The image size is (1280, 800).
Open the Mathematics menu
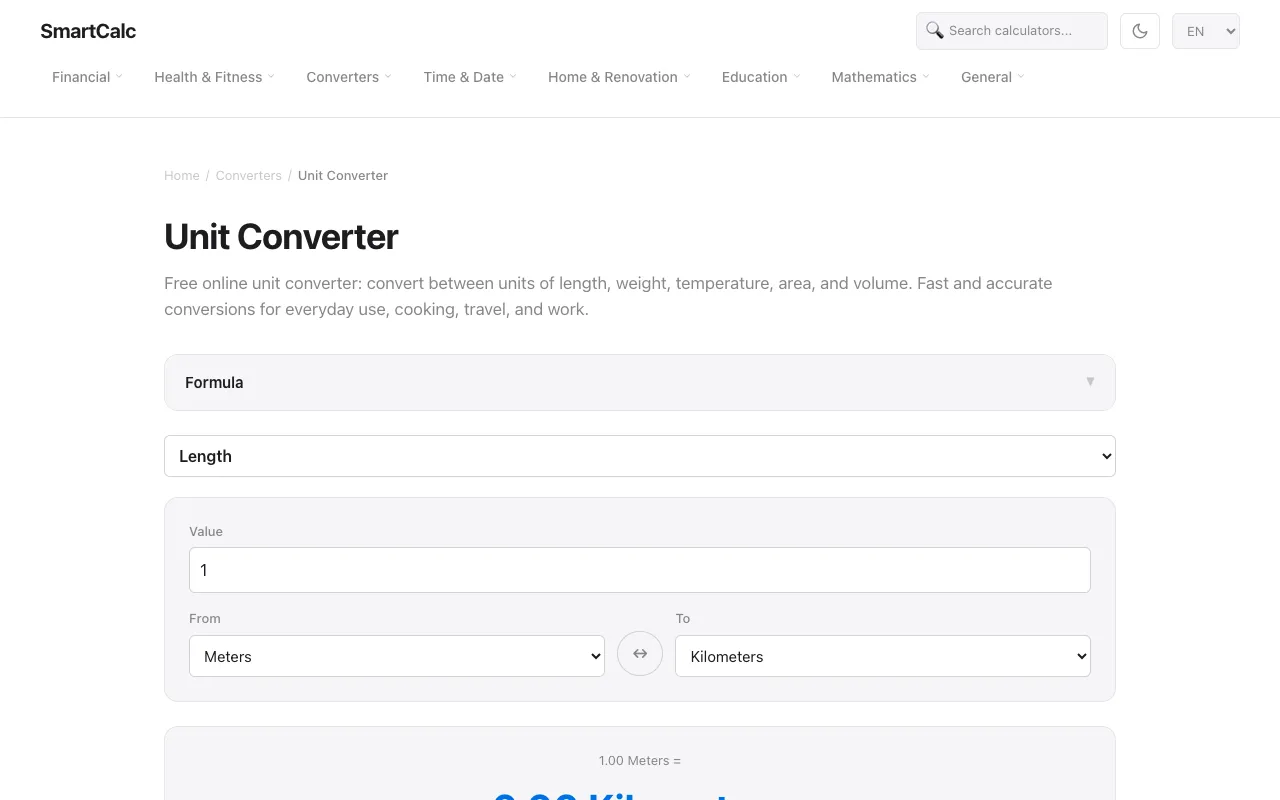click(880, 77)
